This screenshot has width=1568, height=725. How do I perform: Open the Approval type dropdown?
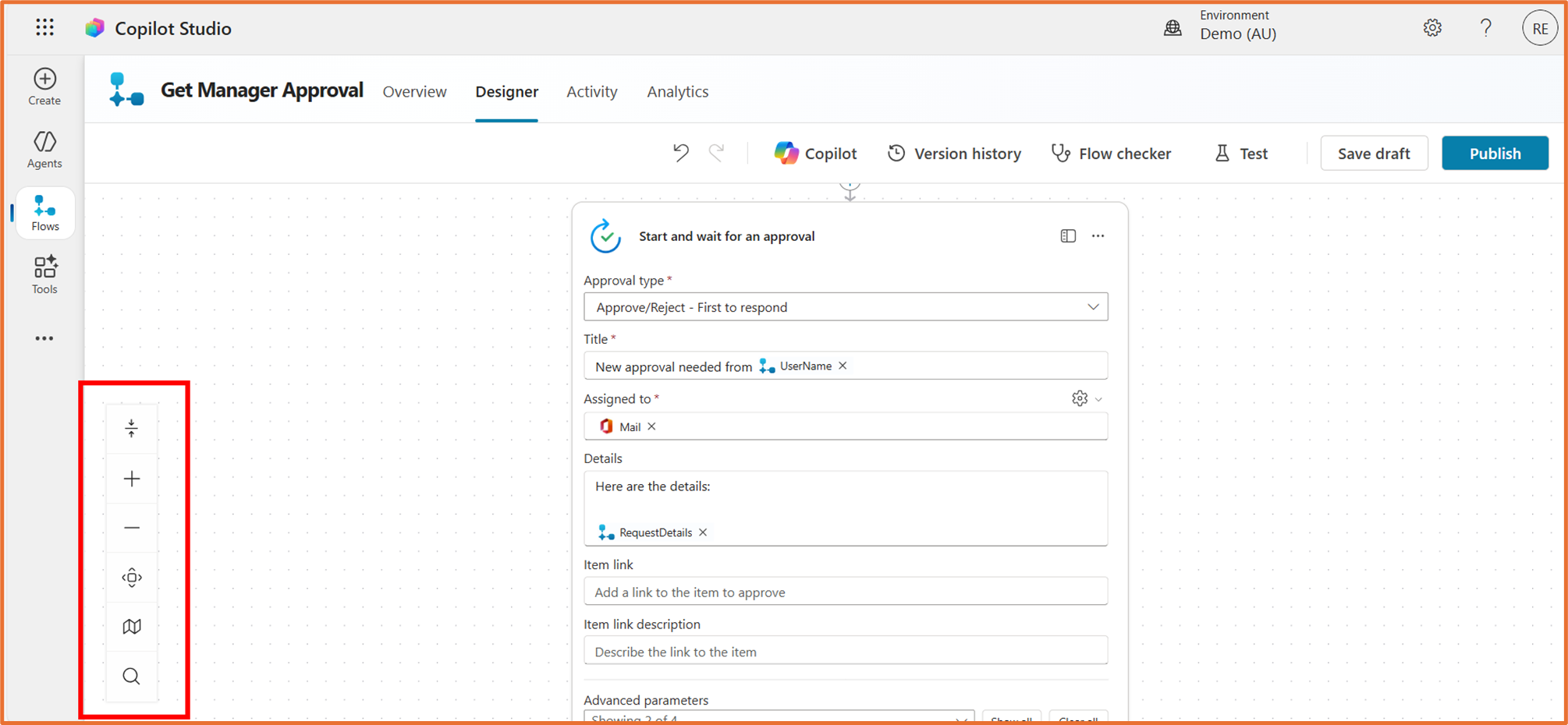click(846, 307)
